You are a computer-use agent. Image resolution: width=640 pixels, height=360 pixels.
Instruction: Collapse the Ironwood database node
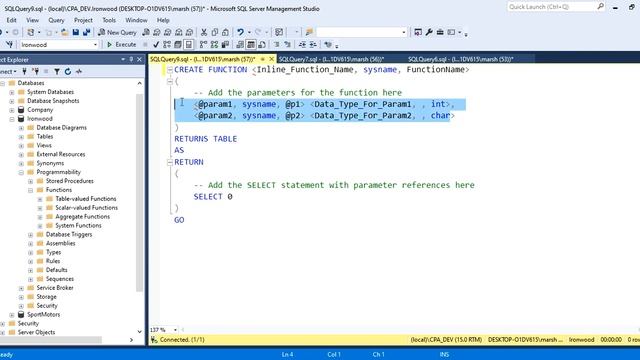12,119
